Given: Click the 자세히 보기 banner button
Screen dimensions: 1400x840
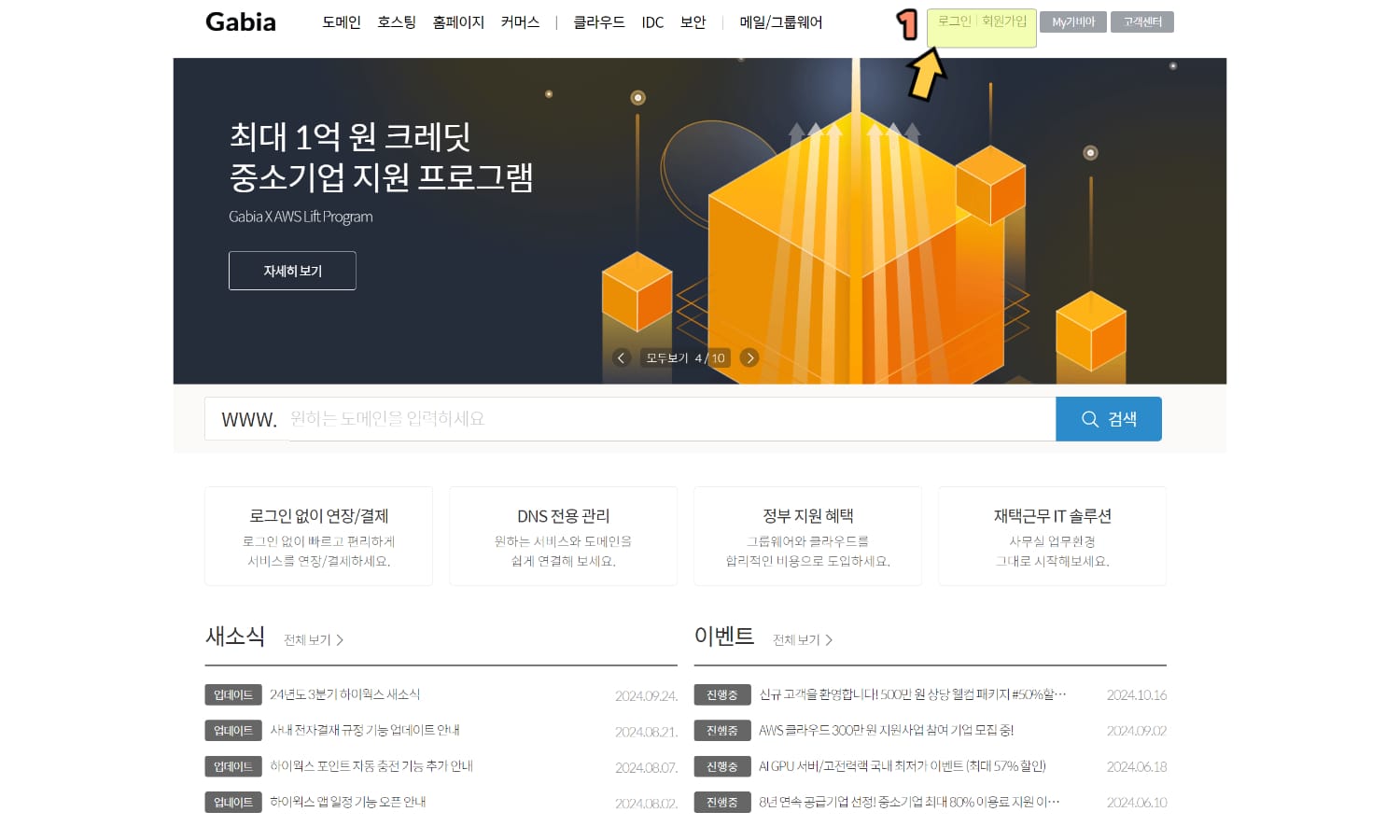Looking at the screenshot, I should point(292,271).
